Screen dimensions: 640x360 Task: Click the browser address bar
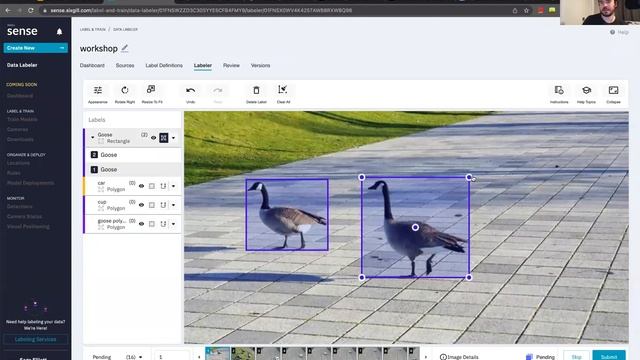pos(278,10)
